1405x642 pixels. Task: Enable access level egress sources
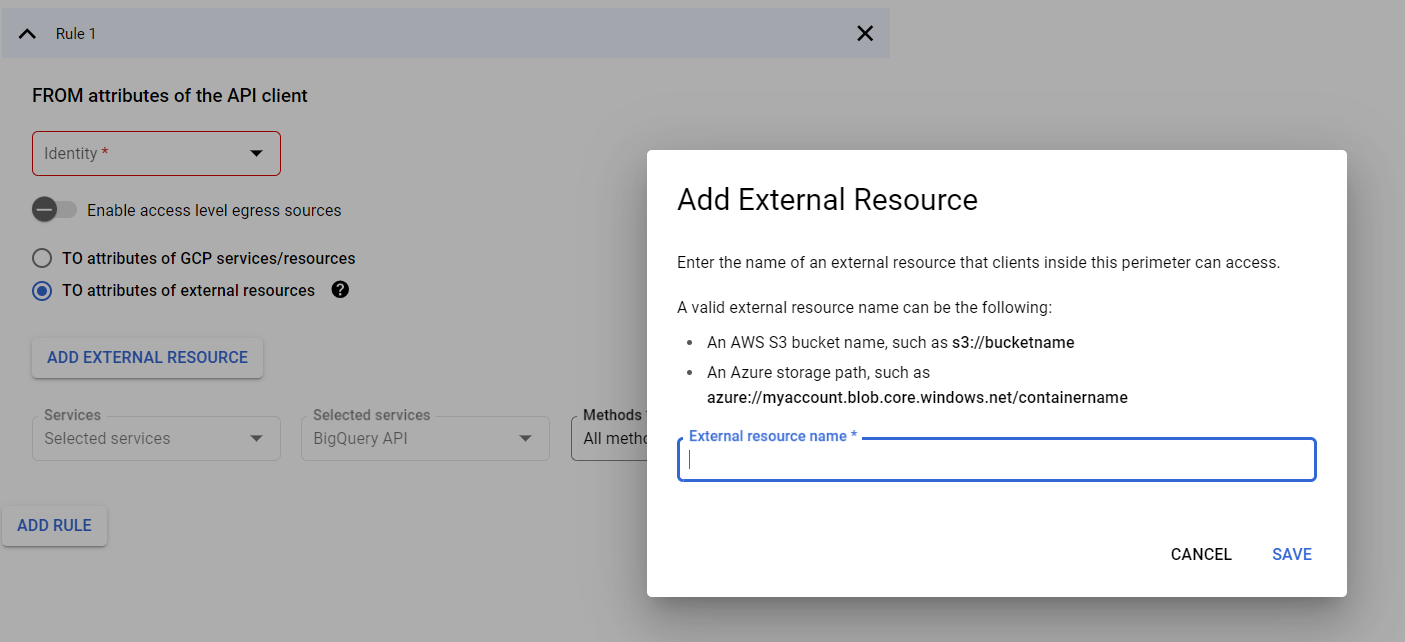54,210
